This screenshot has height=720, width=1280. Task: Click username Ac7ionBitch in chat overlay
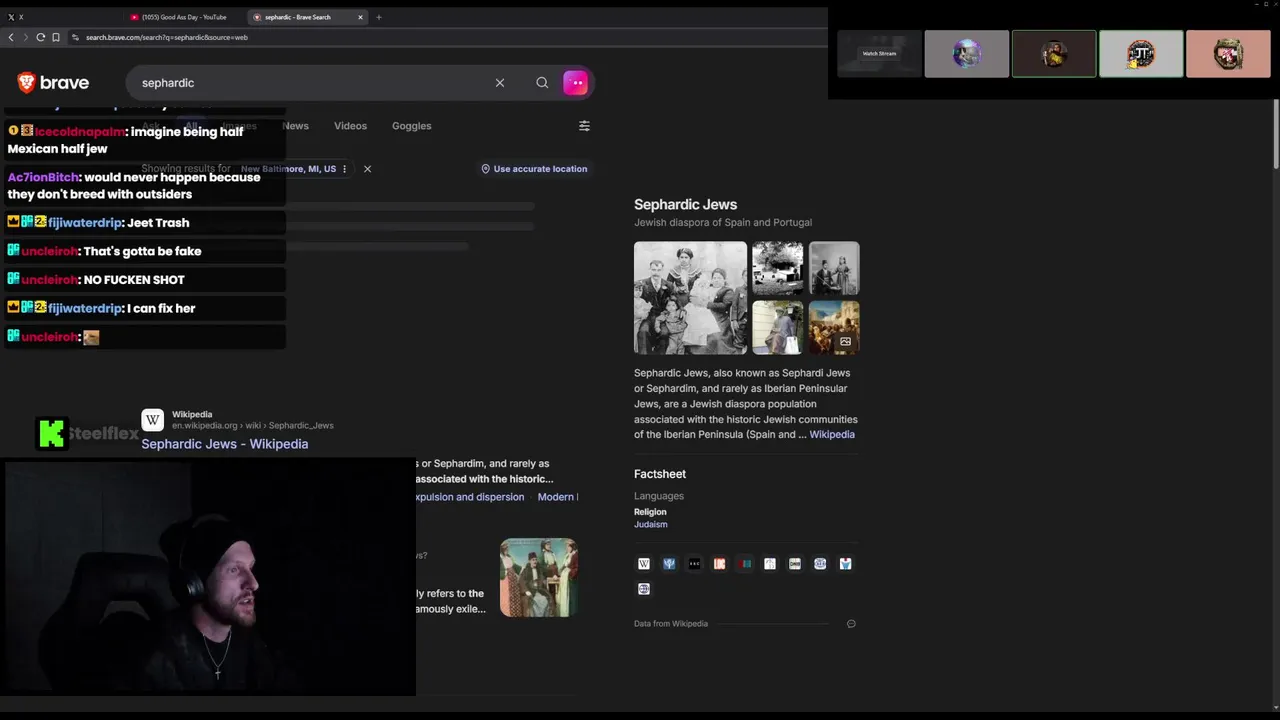(x=43, y=178)
